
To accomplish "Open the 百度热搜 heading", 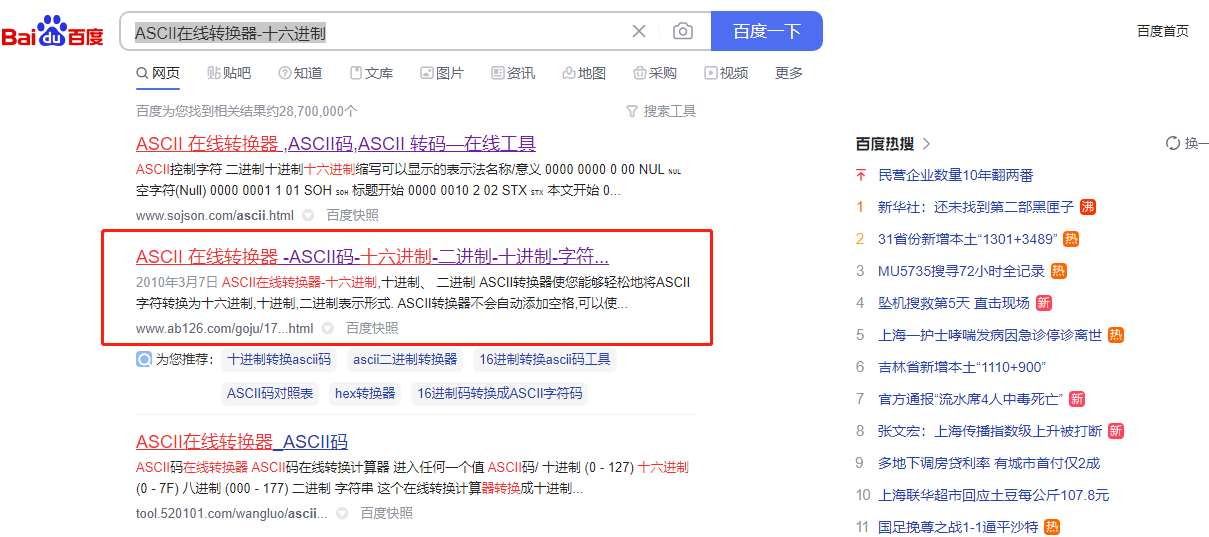I will click(885, 144).
